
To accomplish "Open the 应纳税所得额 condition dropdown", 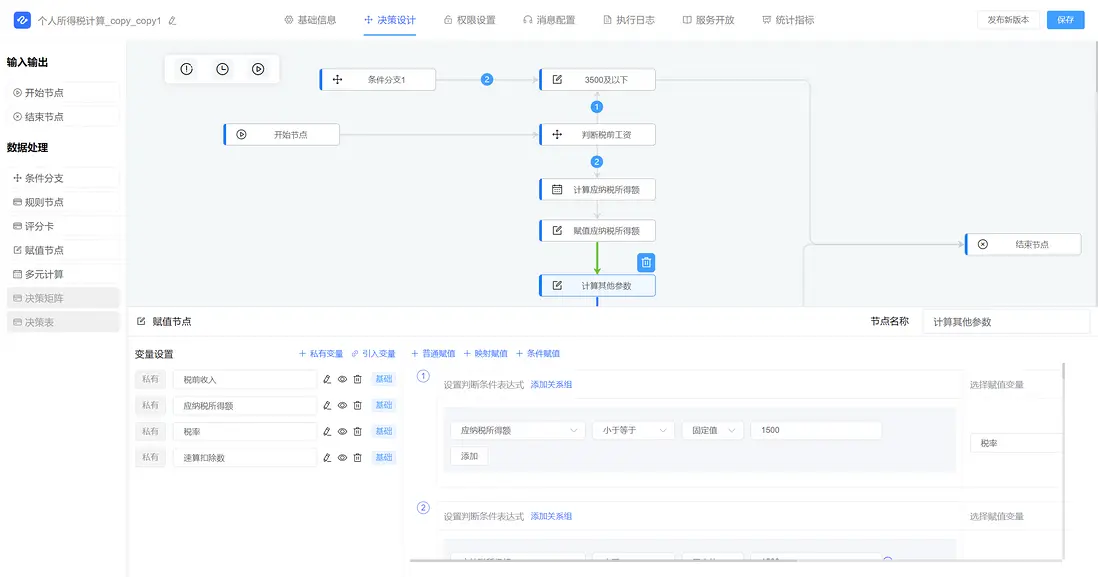I will click(517, 430).
